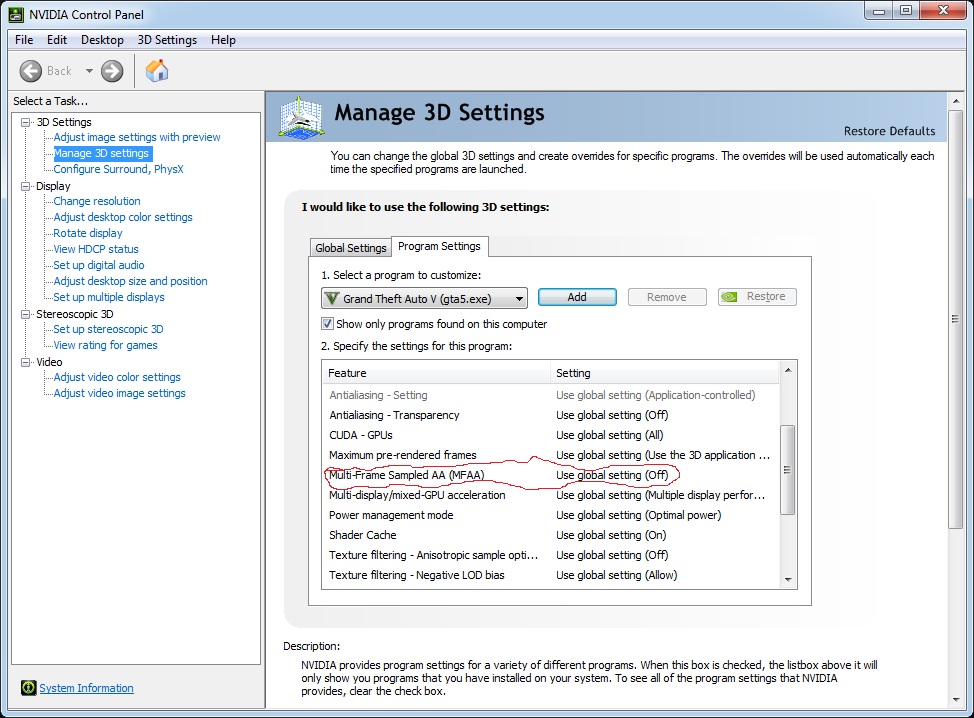Image resolution: width=974 pixels, height=718 pixels.
Task: Click the Feature column header
Action: tap(437, 373)
